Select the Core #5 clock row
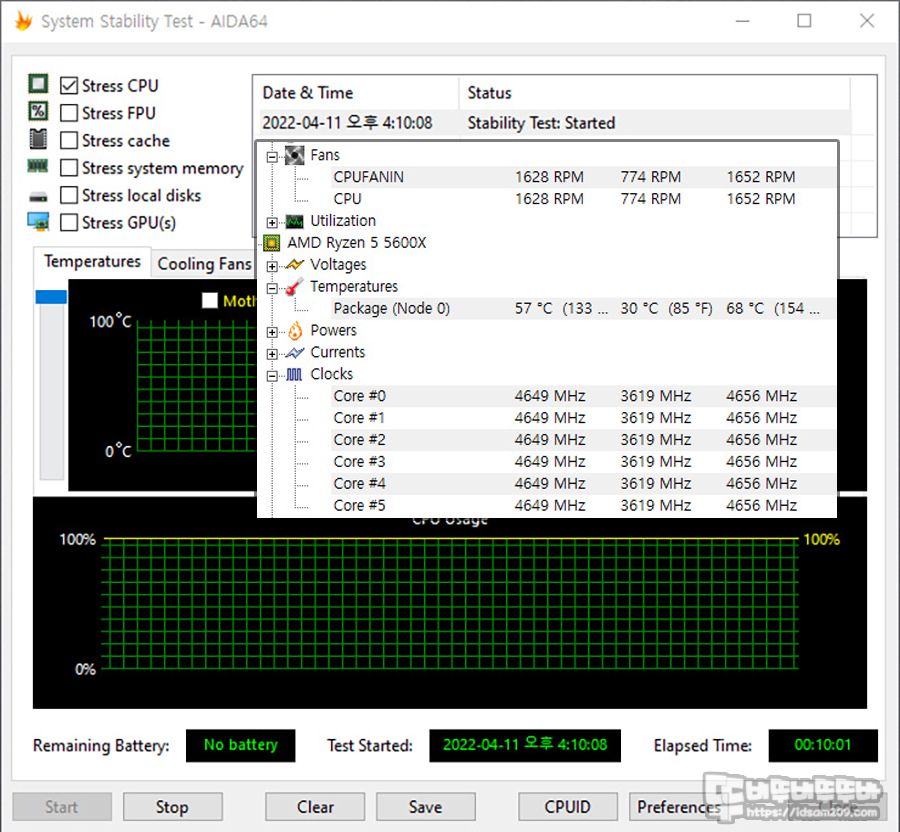Image resolution: width=900 pixels, height=832 pixels. coord(583,506)
